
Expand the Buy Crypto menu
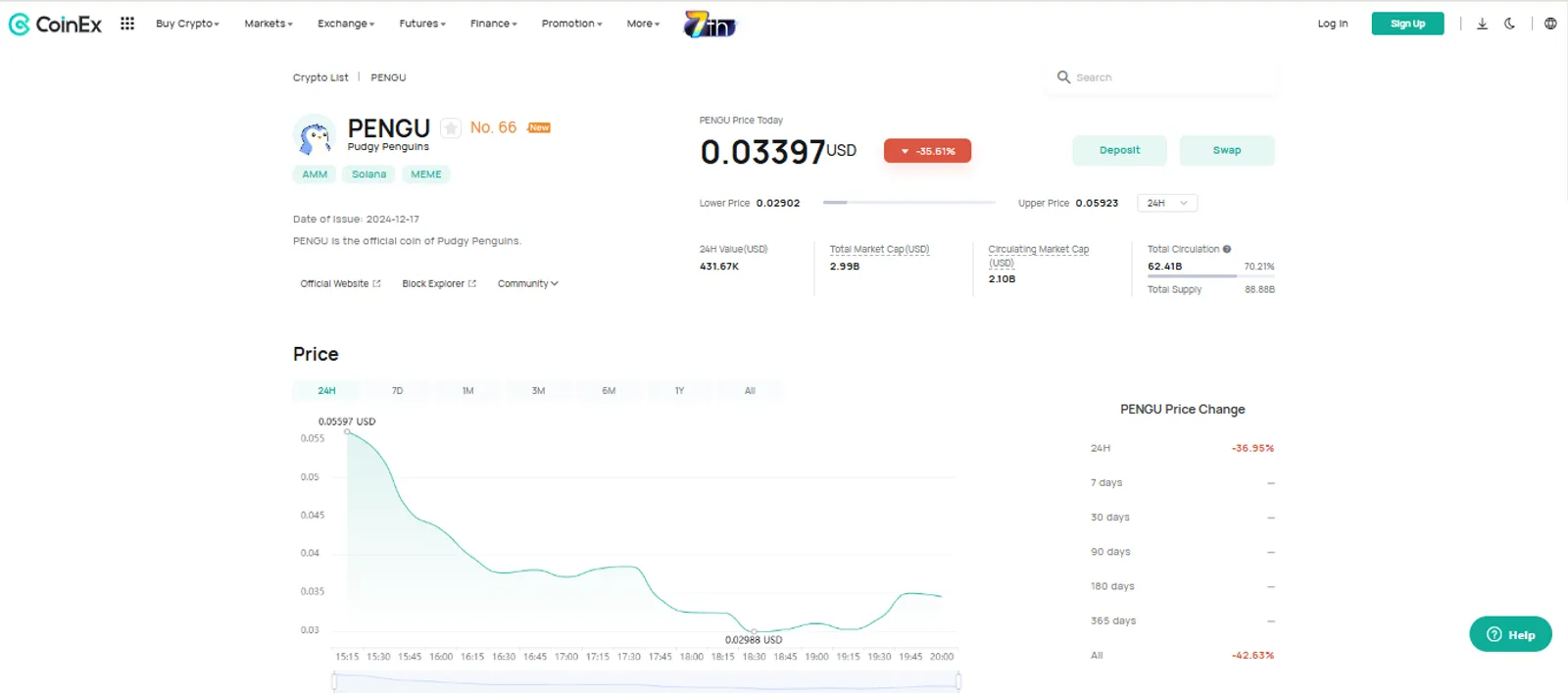[x=187, y=24]
